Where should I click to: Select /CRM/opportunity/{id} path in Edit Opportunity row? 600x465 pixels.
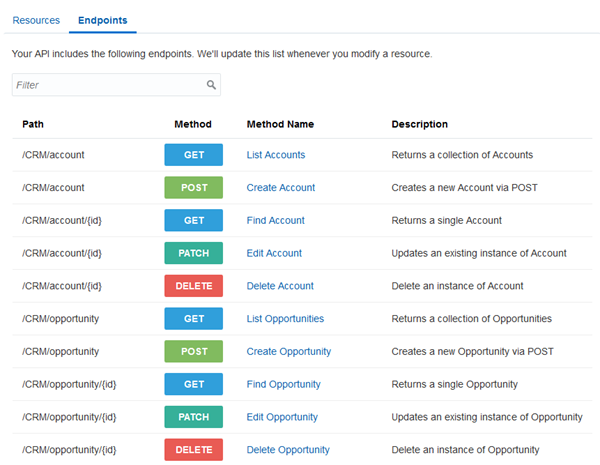point(69,417)
